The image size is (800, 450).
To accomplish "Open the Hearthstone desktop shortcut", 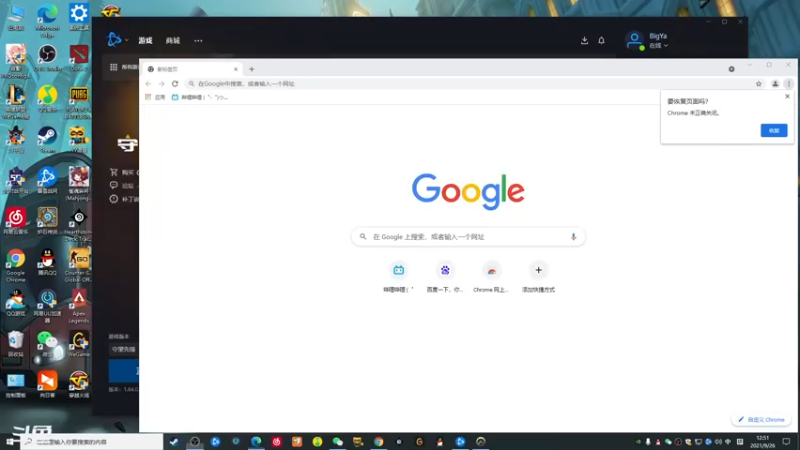I will point(47,221).
